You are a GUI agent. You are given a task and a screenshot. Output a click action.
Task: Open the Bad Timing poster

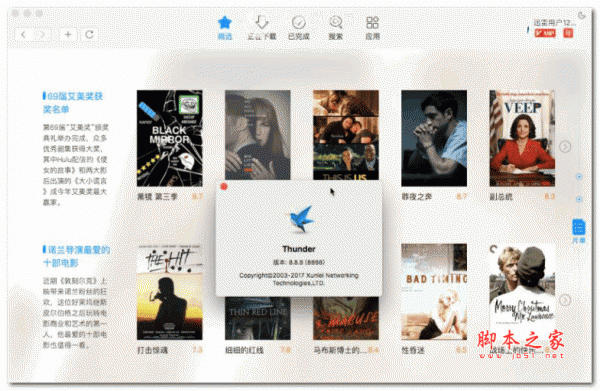tap(434, 292)
